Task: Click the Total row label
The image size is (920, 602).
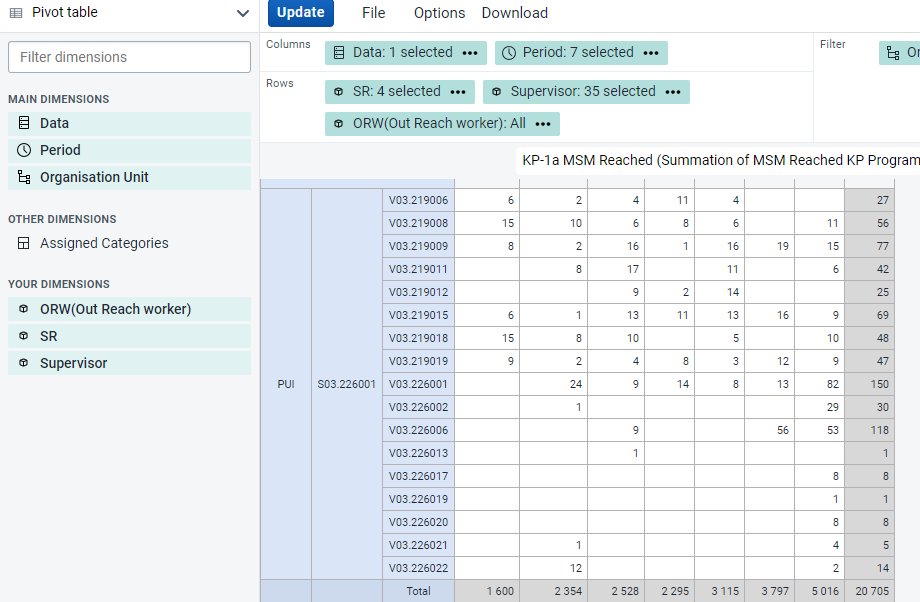Action: (x=418, y=591)
